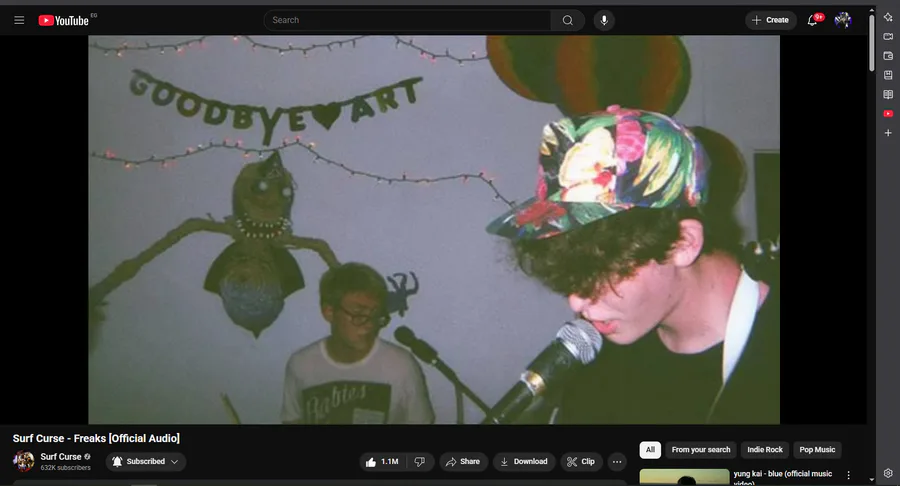Open the sidebar save disk icon

pos(888,75)
